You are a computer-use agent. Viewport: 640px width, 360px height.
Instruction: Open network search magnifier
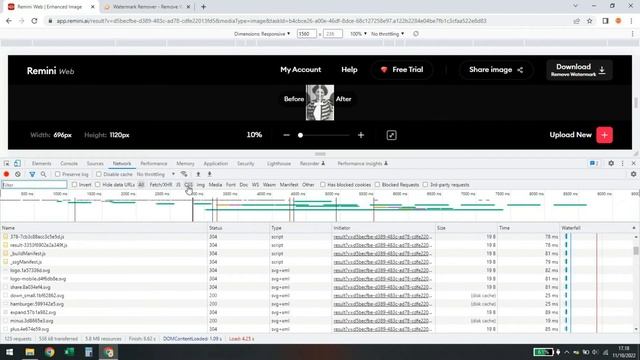pos(43,174)
